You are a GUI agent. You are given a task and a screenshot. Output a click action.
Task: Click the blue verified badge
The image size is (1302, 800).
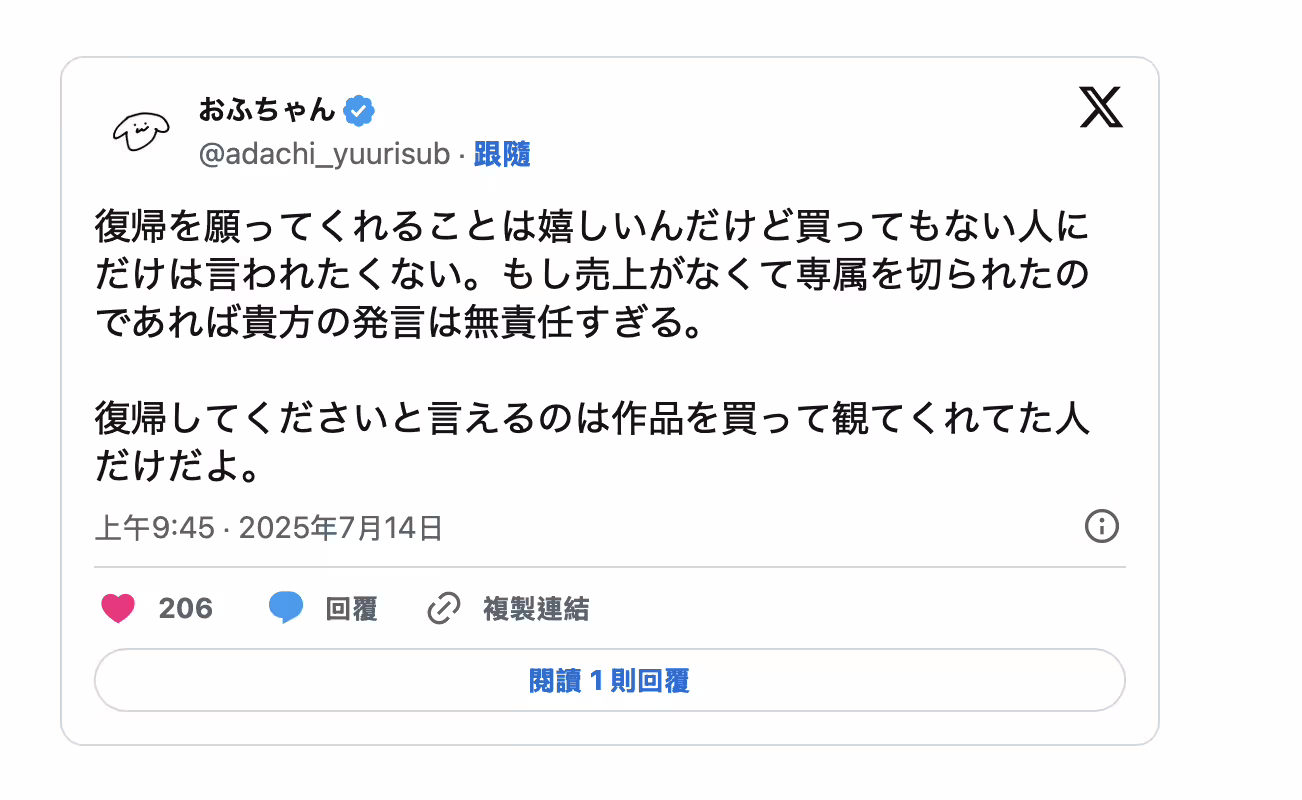pyautogui.click(x=359, y=111)
